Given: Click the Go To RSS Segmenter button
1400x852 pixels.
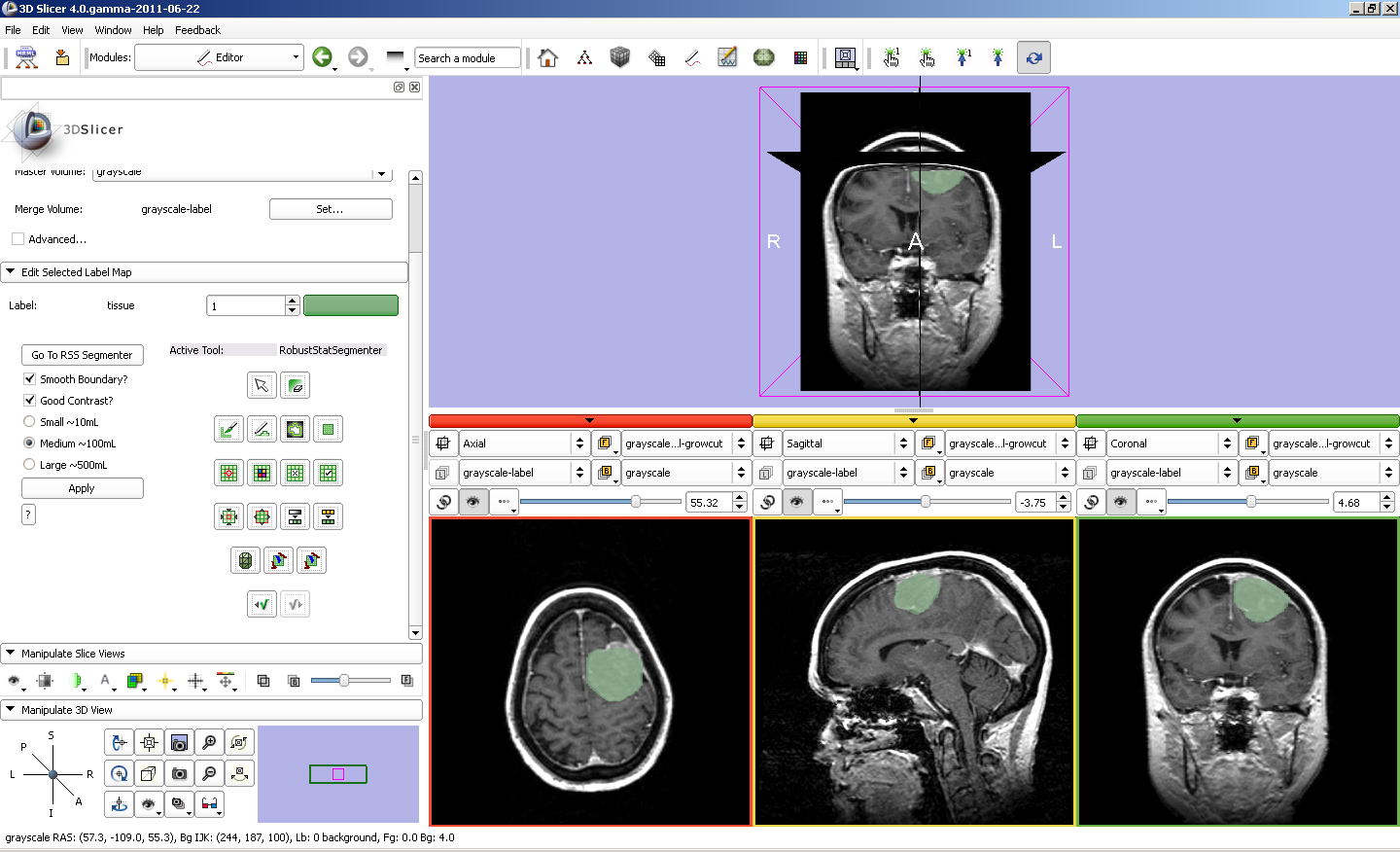Looking at the screenshot, I should 82,355.
